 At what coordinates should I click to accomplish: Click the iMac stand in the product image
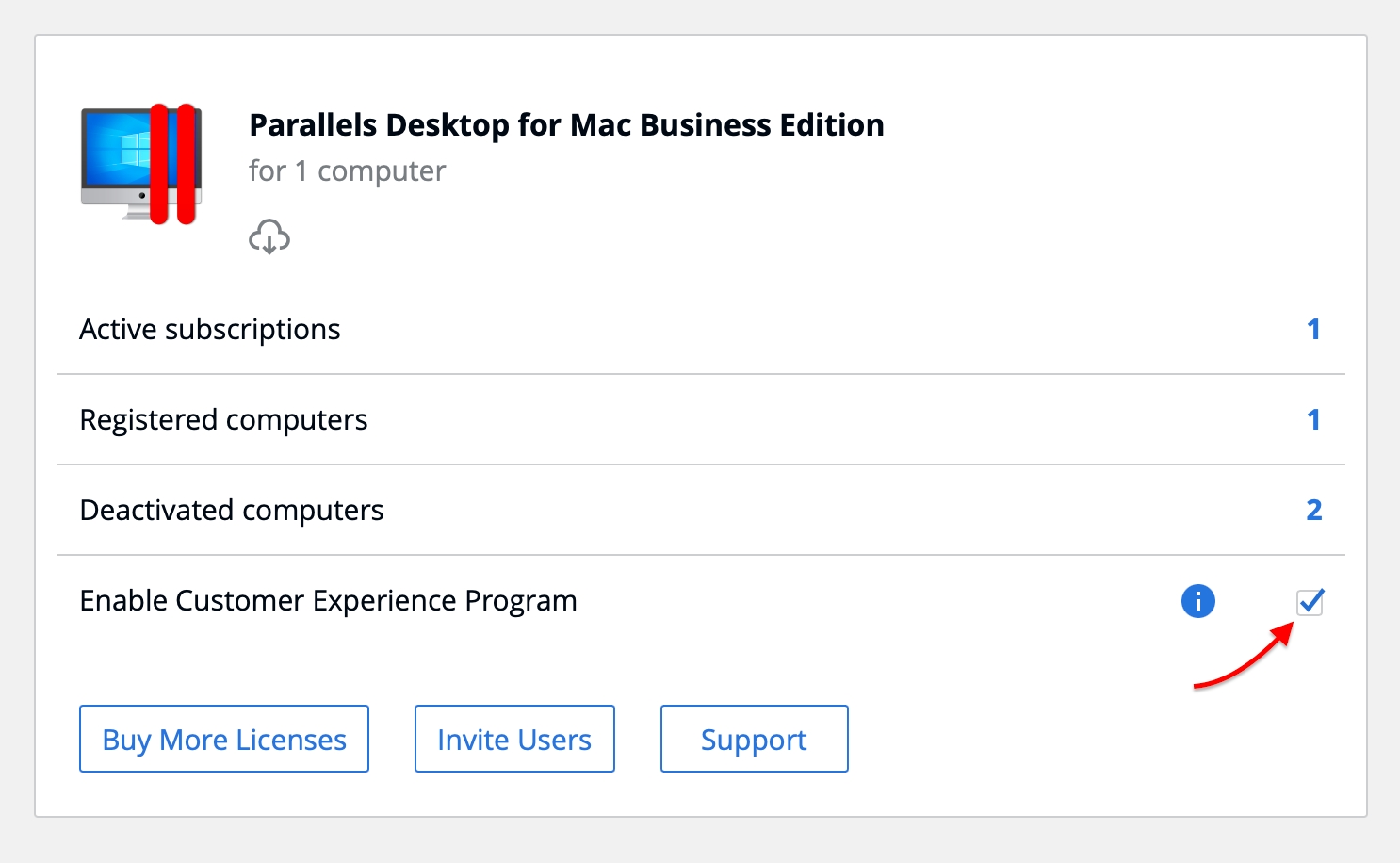click(x=136, y=214)
